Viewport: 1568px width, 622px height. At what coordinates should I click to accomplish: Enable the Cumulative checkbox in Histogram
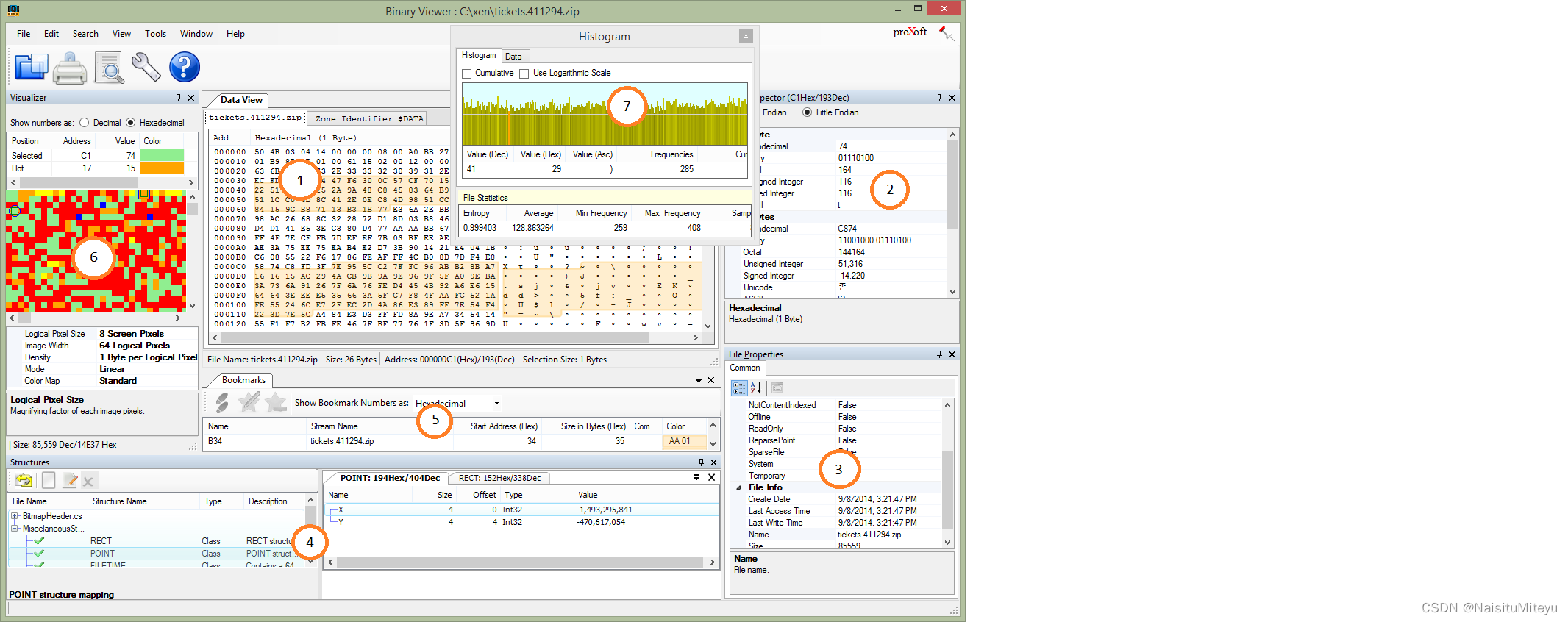(x=466, y=74)
